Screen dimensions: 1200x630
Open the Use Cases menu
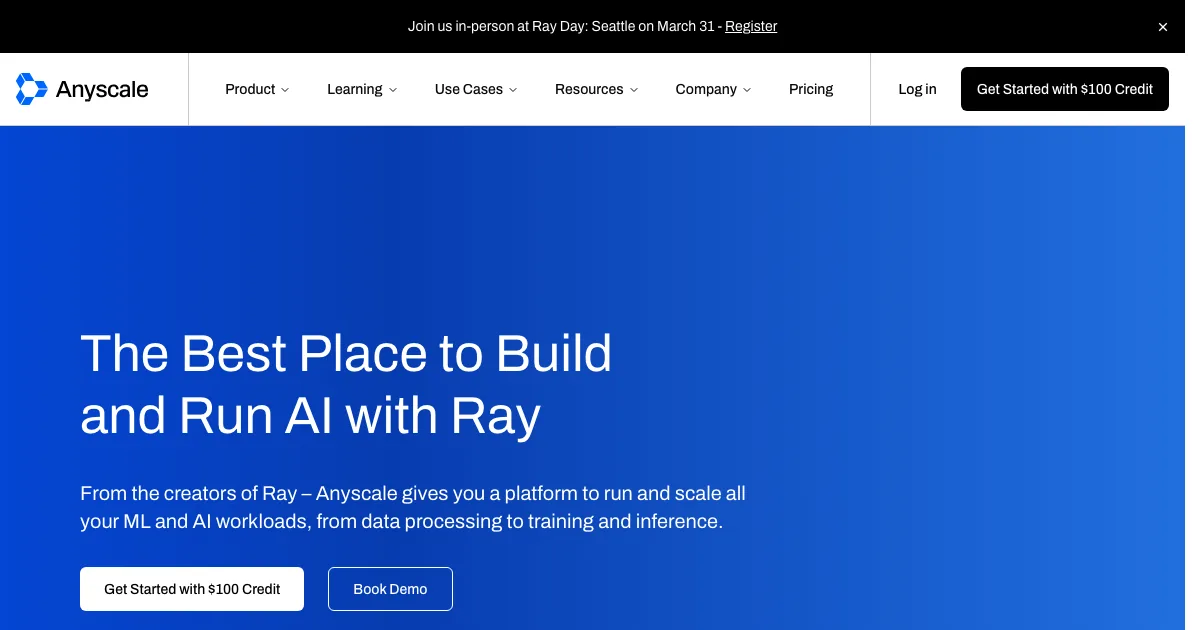point(468,89)
